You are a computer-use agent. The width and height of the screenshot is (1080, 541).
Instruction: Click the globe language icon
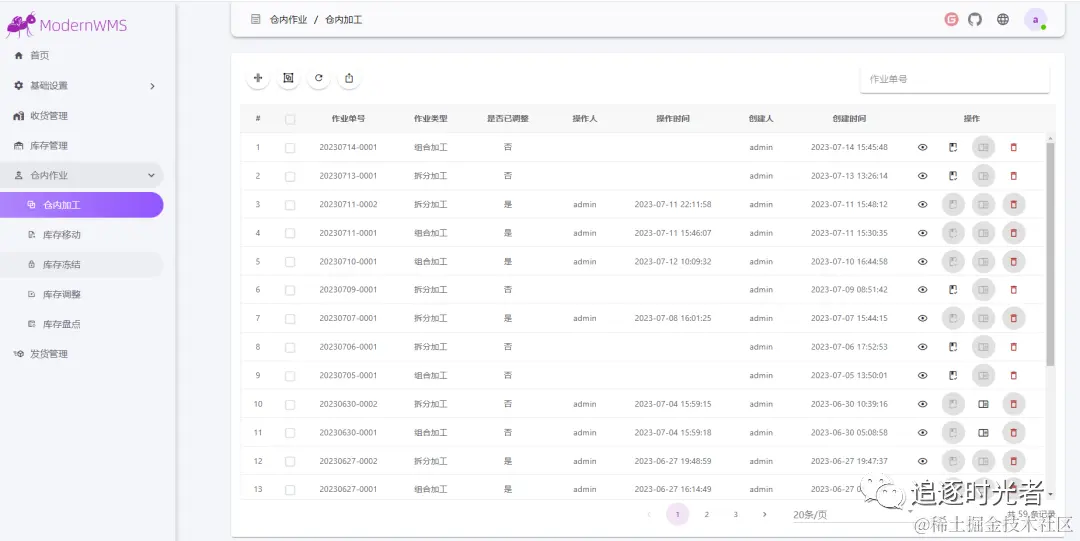coord(1003,19)
